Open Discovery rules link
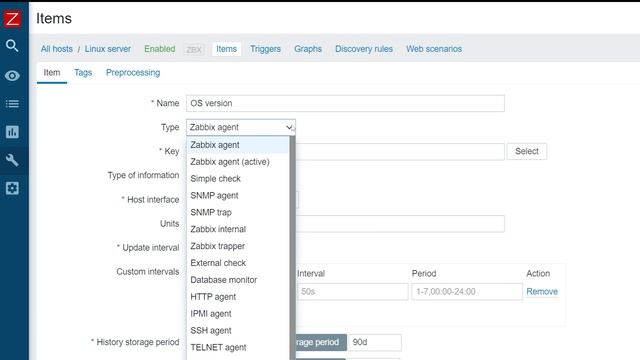Viewport: 640px width, 360px height. pos(364,49)
